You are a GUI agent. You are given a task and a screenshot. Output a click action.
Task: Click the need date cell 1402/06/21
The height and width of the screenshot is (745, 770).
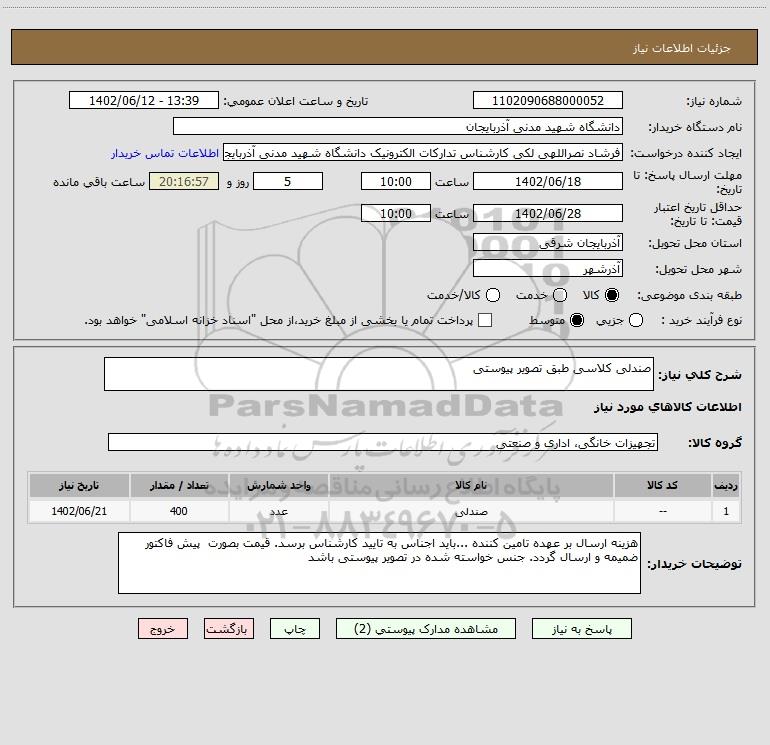pyautogui.click(x=79, y=511)
